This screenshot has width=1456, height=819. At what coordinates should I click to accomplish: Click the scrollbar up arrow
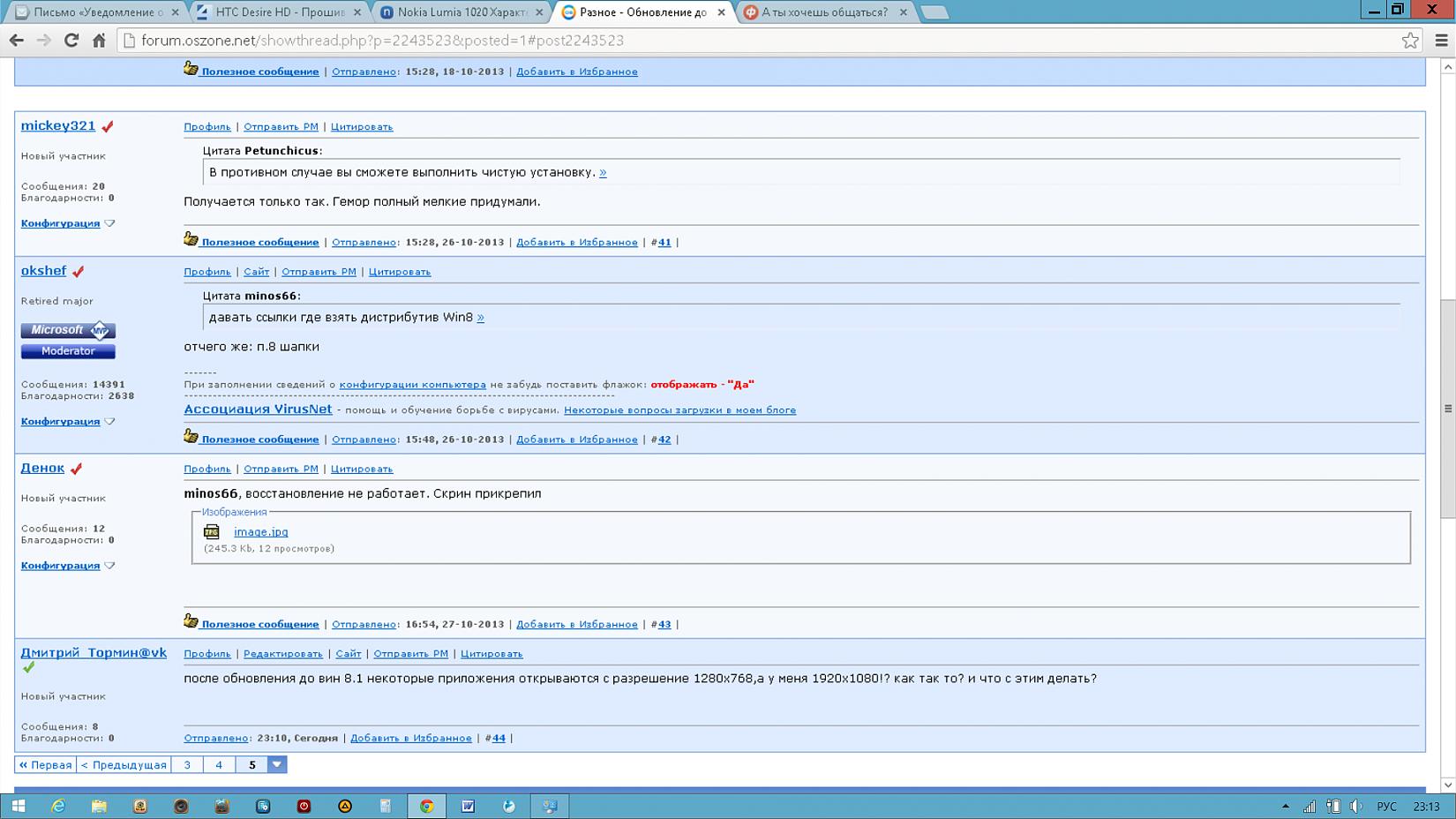pyautogui.click(x=1448, y=68)
